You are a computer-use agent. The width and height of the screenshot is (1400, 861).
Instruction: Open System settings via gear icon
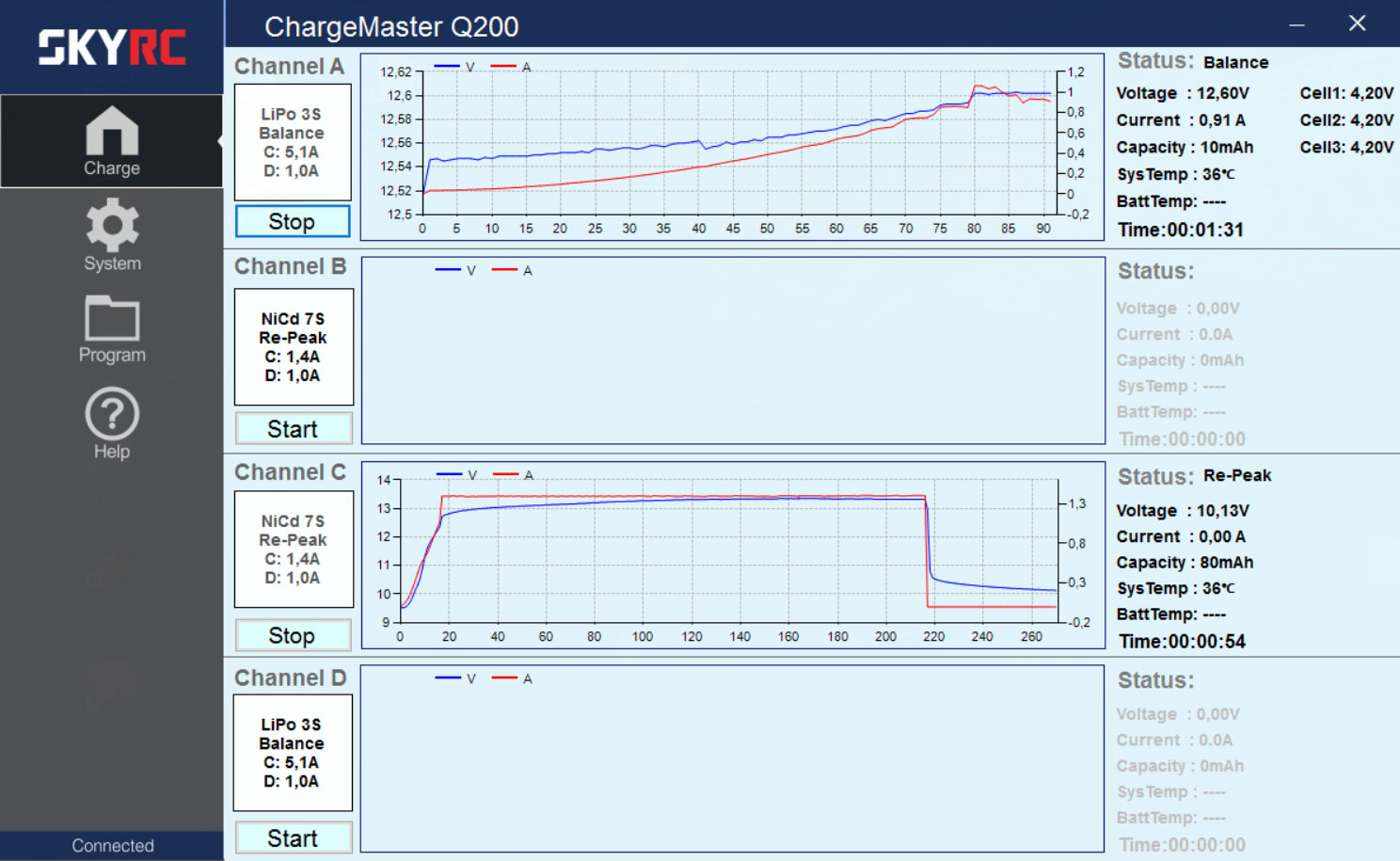112,235
